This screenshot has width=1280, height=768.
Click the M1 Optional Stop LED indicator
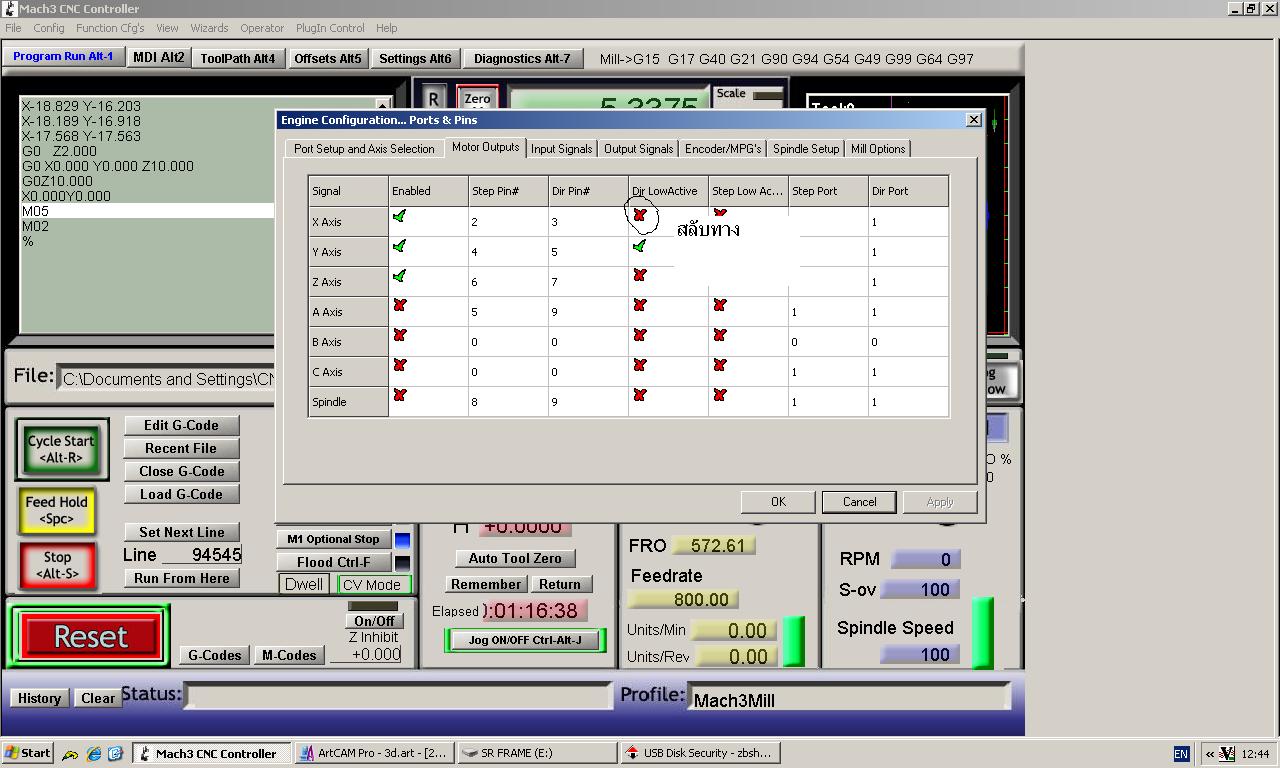pos(402,540)
